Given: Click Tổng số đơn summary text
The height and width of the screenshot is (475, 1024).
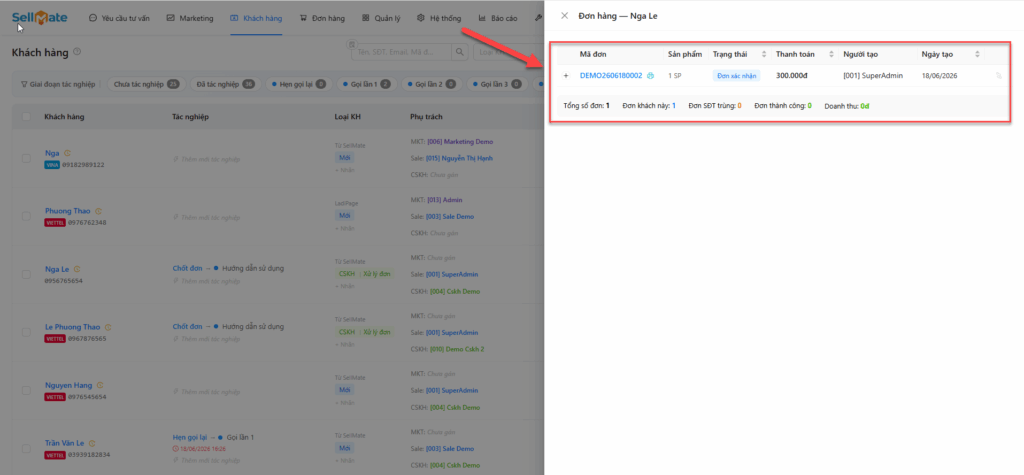Looking at the screenshot, I should pos(586,105).
